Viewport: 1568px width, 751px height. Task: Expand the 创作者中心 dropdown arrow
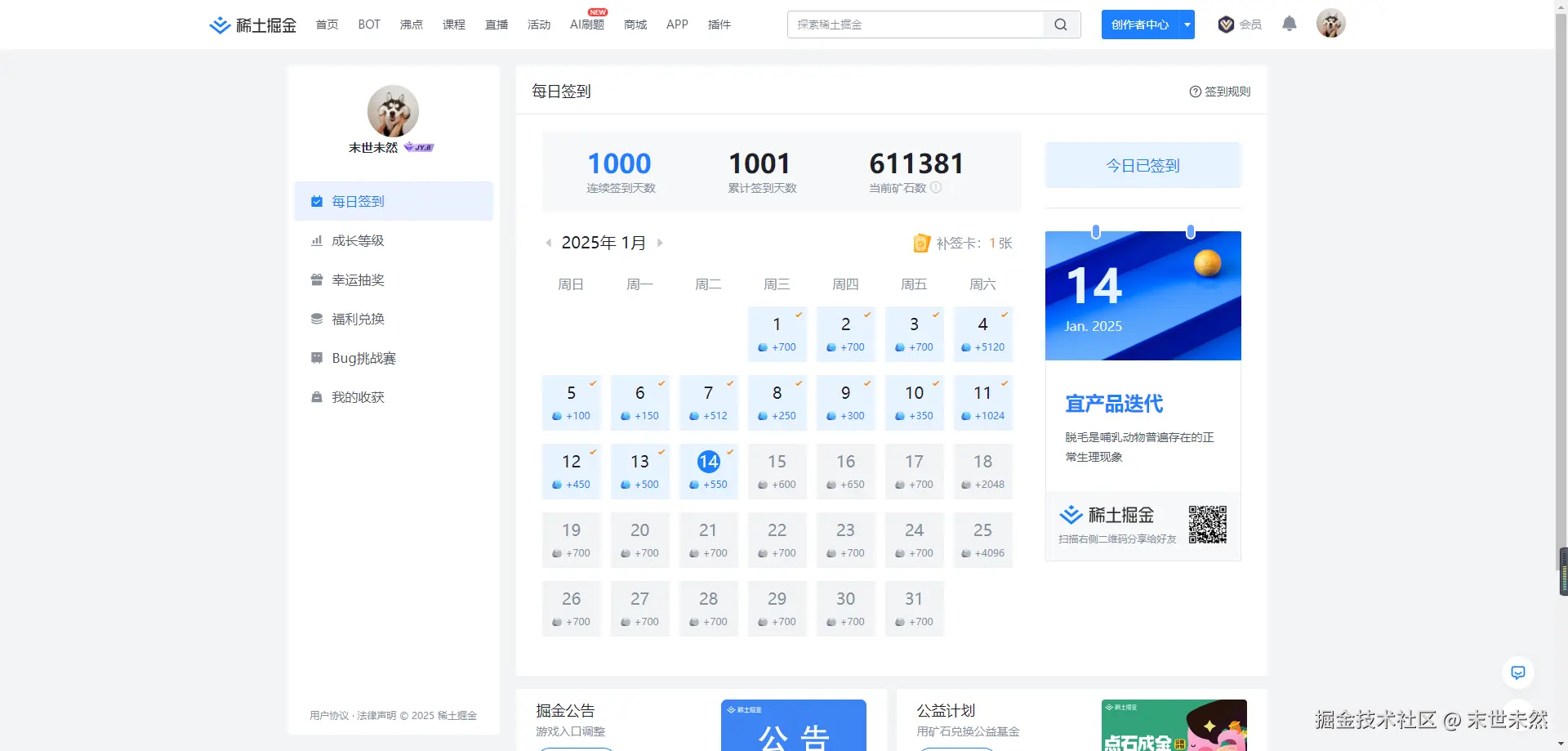tap(1187, 25)
